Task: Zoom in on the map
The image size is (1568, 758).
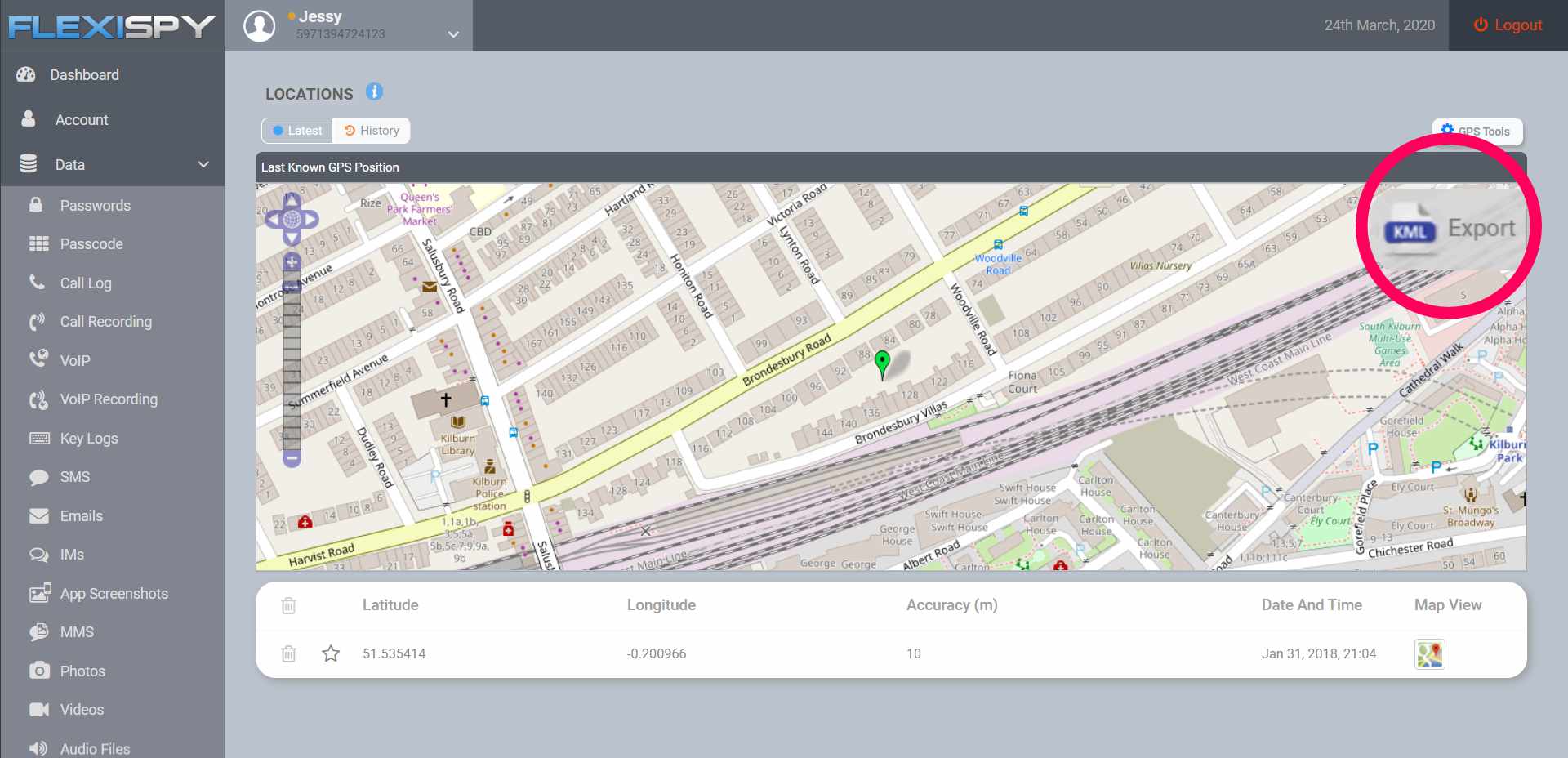Action: click(292, 262)
